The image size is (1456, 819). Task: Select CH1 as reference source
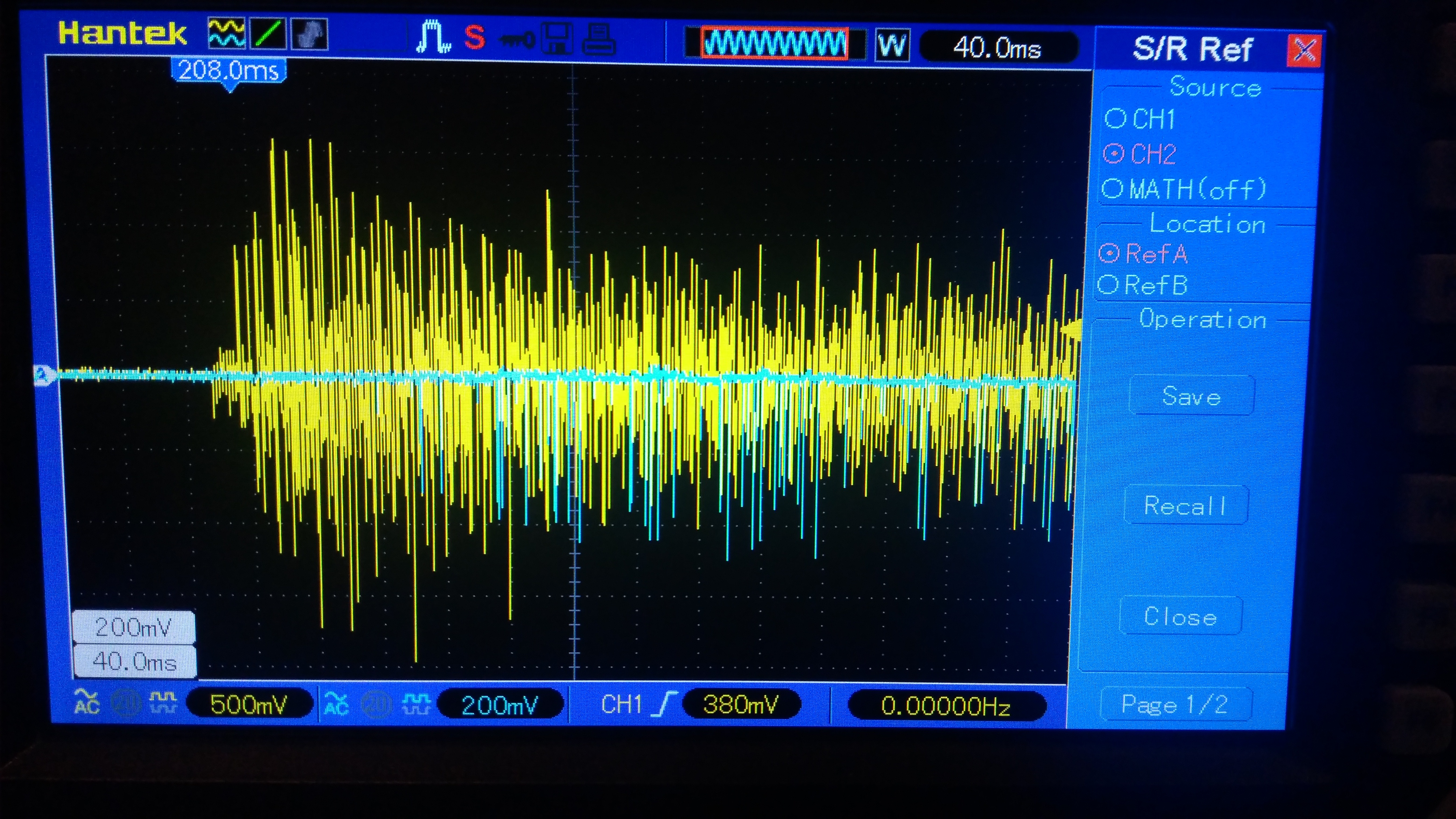1141,119
